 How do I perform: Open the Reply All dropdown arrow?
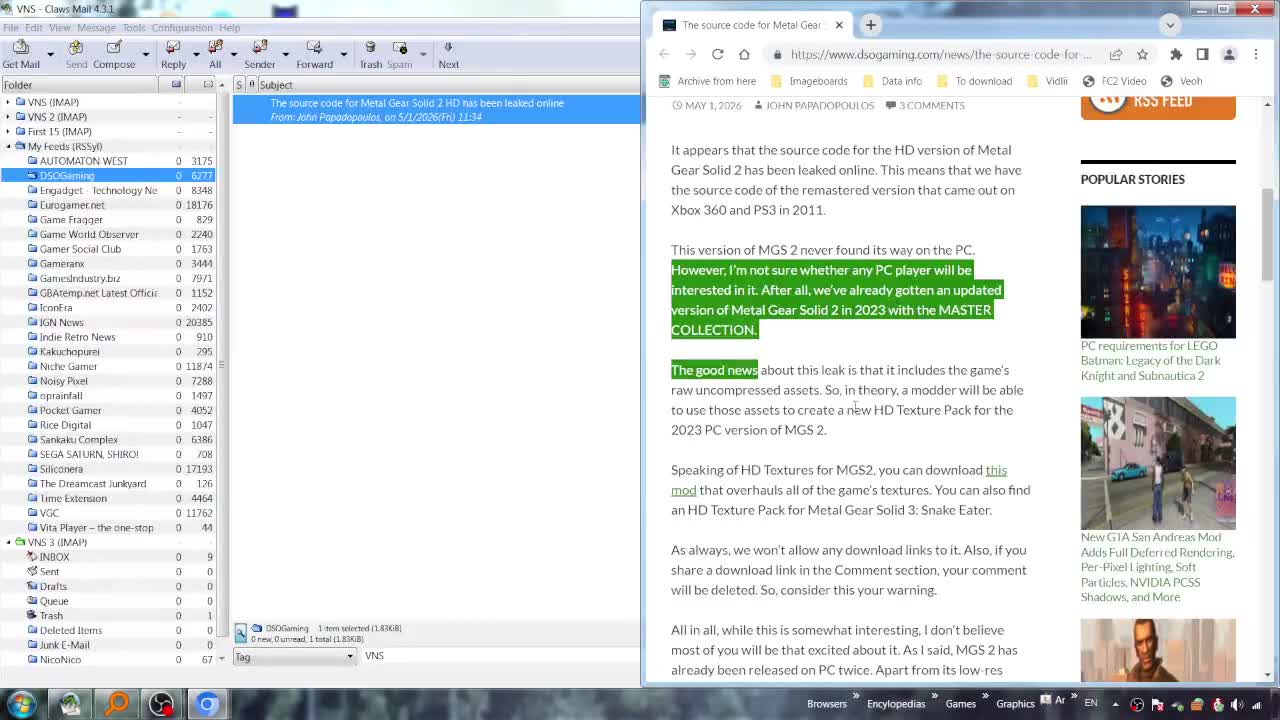coord(233,54)
